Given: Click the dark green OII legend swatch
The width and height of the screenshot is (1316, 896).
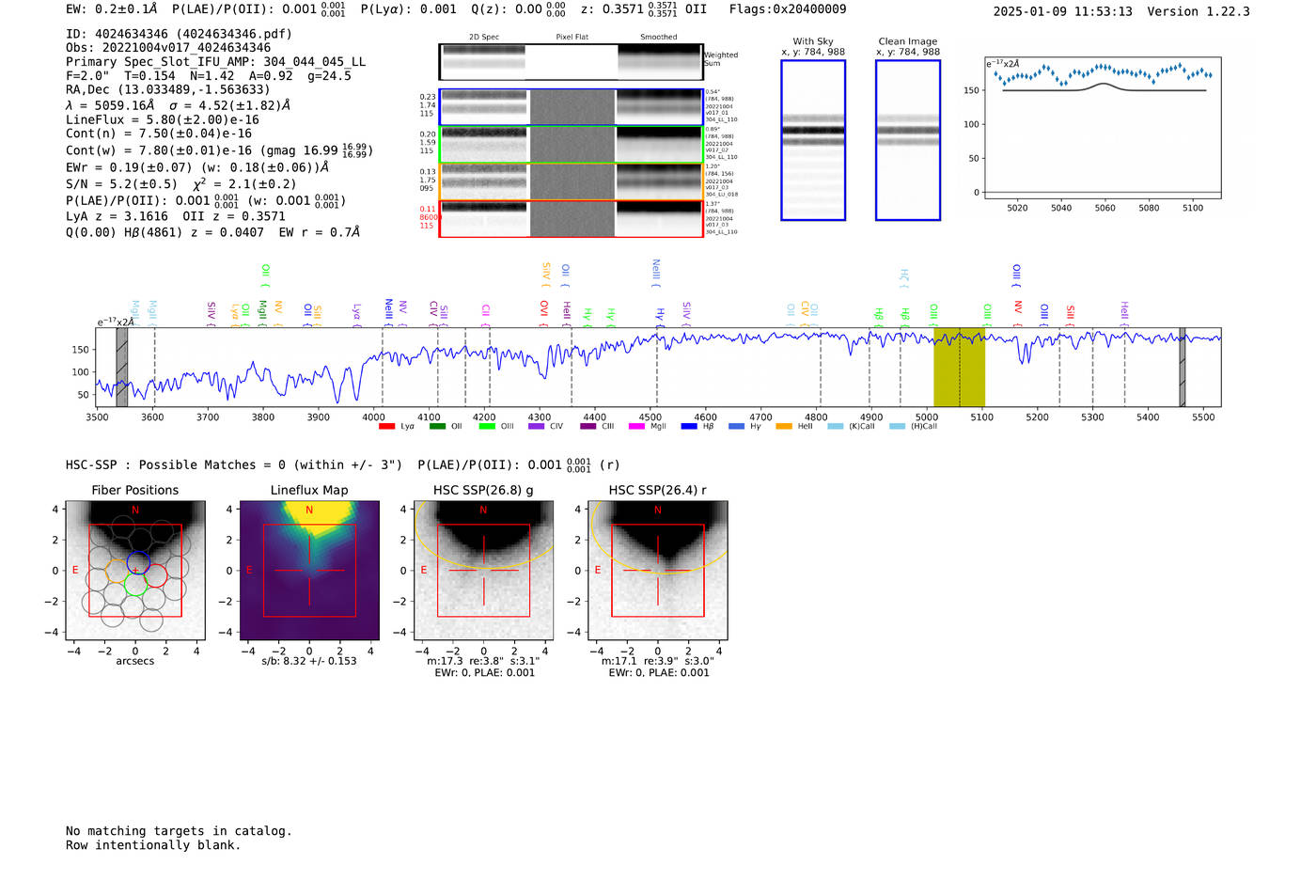Looking at the screenshot, I should (x=437, y=427).
